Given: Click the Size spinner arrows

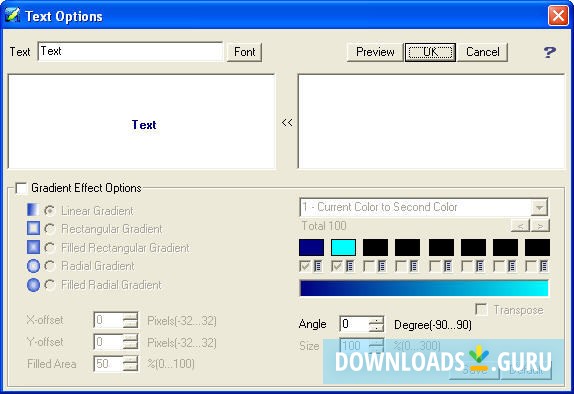Looking at the screenshot, I should [x=376, y=345].
